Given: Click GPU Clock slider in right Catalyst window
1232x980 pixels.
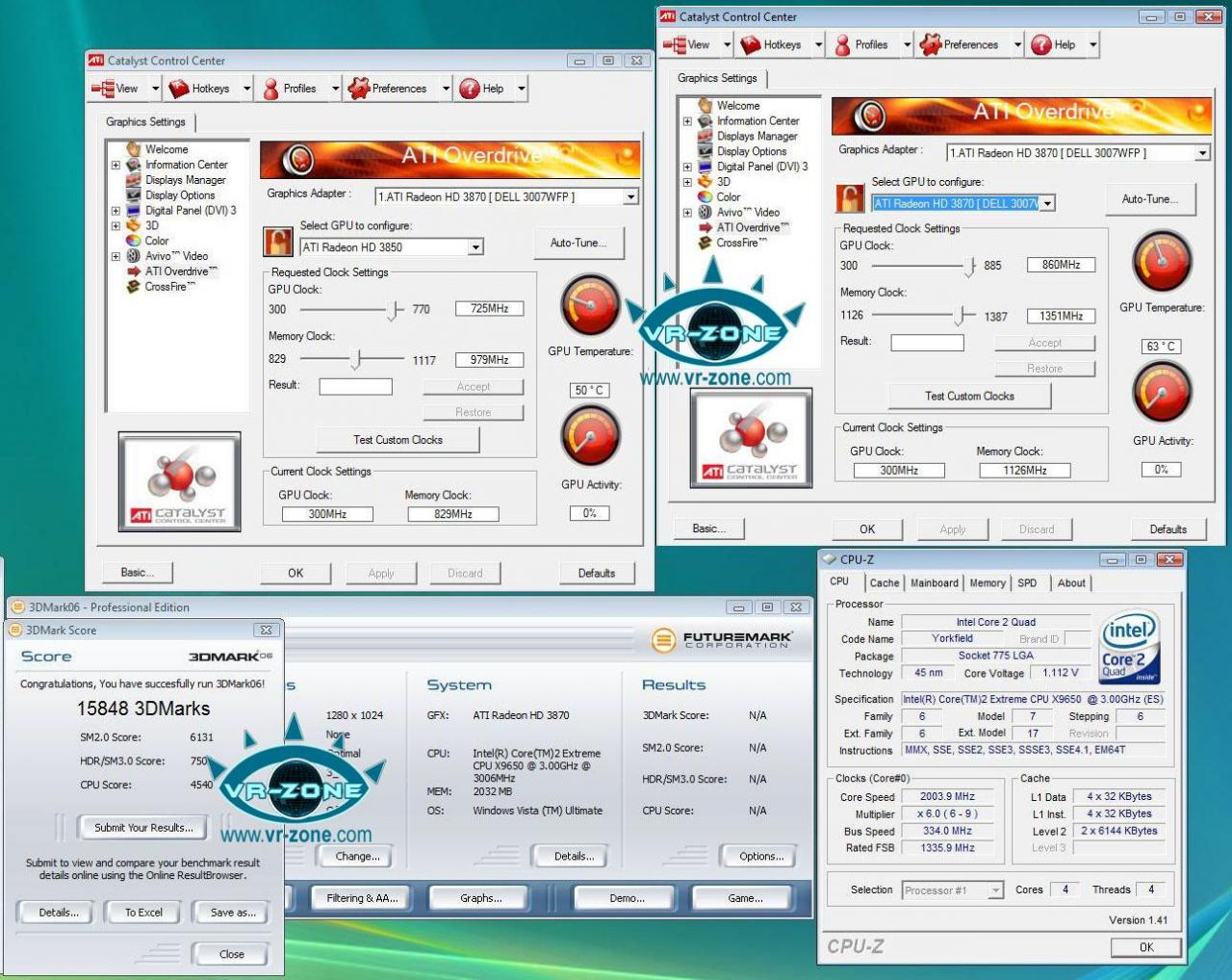Looking at the screenshot, I should [x=969, y=266].
